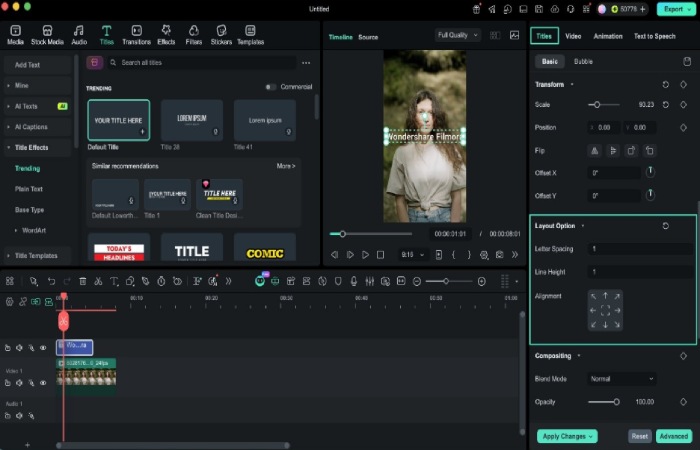This screenshot has width=700, height=450.
Task: Open the Transitions tab
Action: pos(136,35)
